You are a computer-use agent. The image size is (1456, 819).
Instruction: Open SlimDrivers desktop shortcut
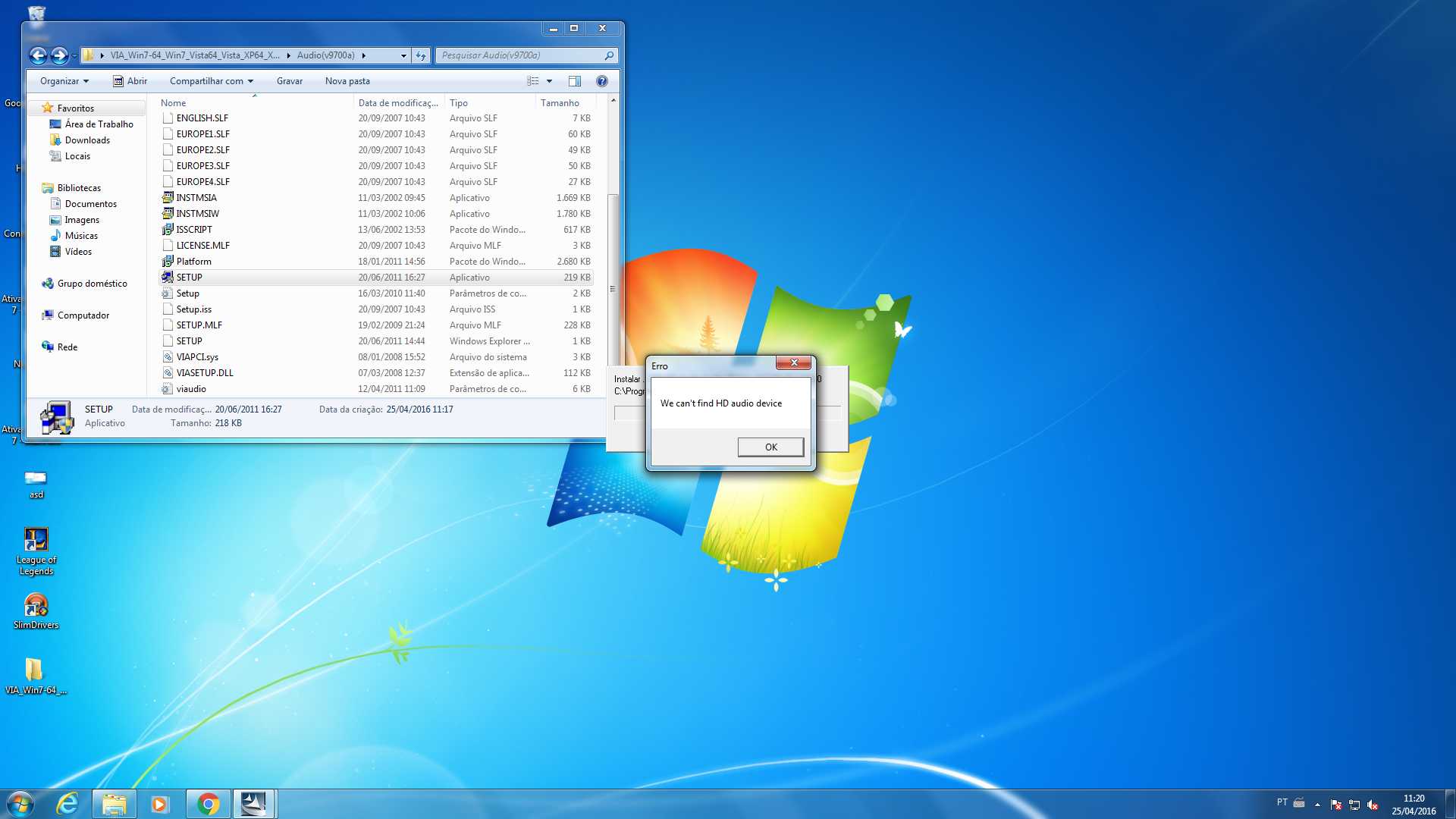point(36,611)
